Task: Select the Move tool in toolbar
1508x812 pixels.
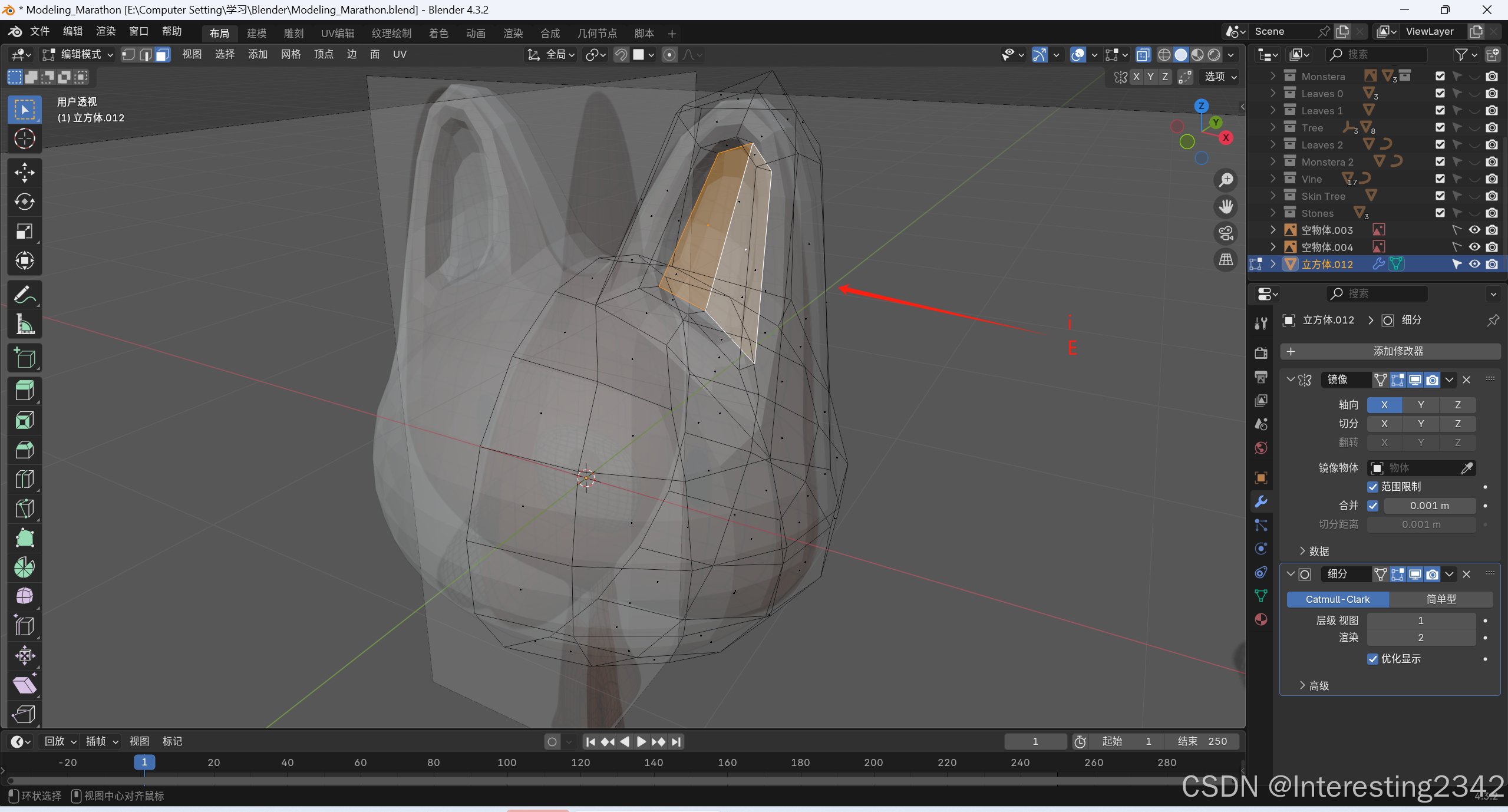Action: click(24, 172)
